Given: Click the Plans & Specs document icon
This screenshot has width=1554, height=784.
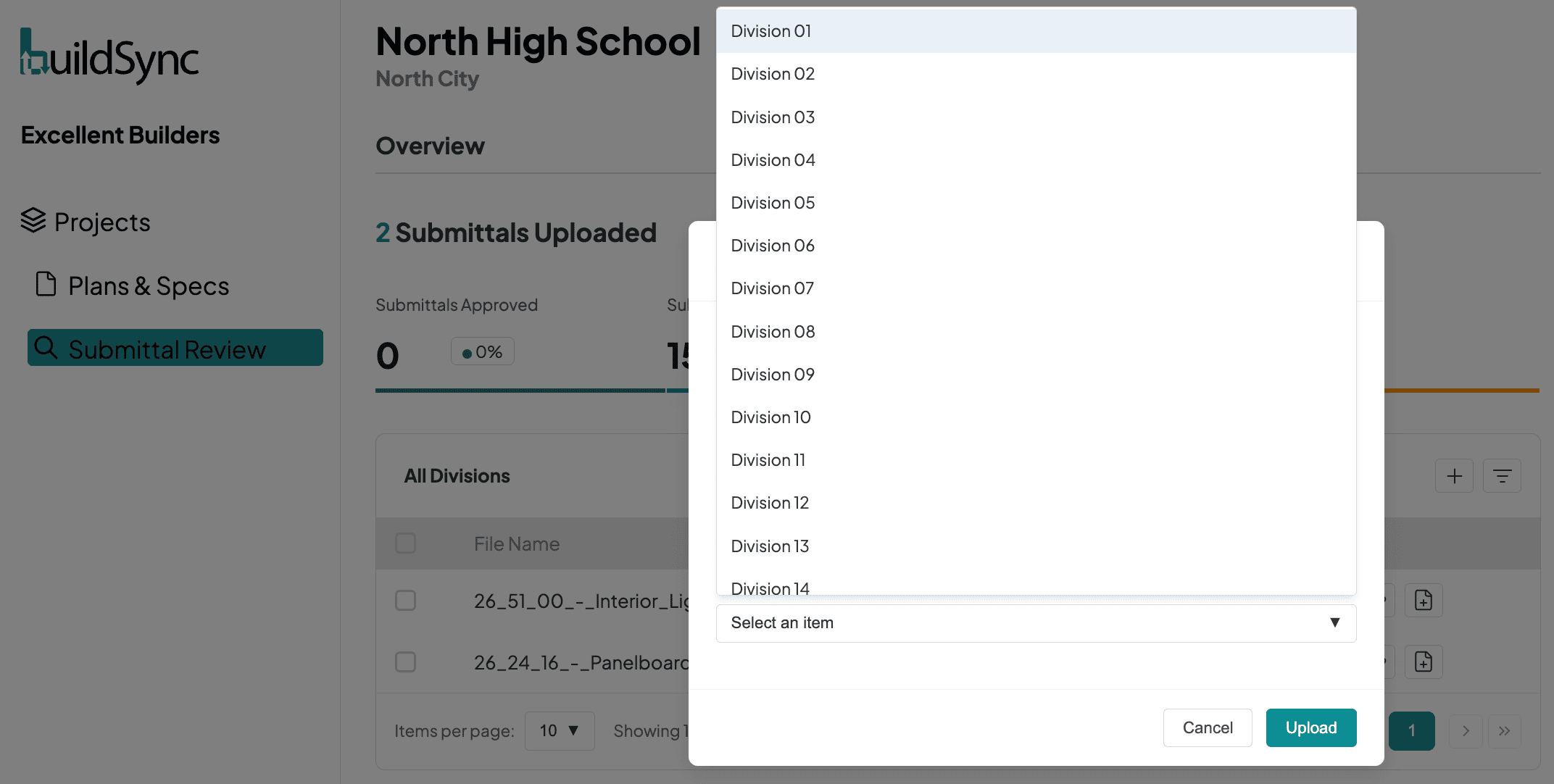Looking at the screenshot, I should [x=46, y=285].
